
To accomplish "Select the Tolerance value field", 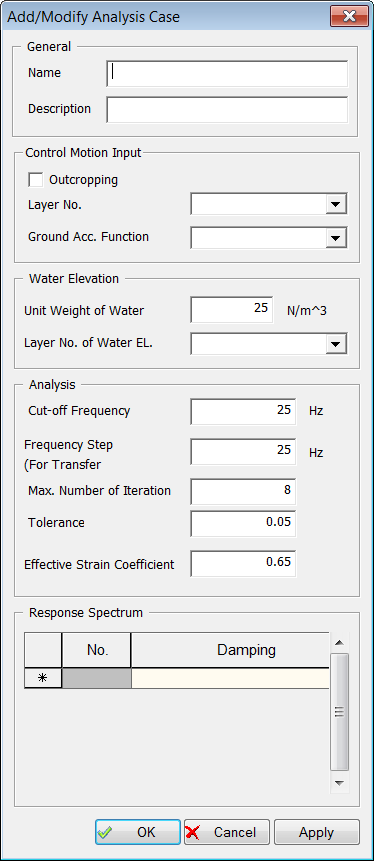I will click(243, 523).
